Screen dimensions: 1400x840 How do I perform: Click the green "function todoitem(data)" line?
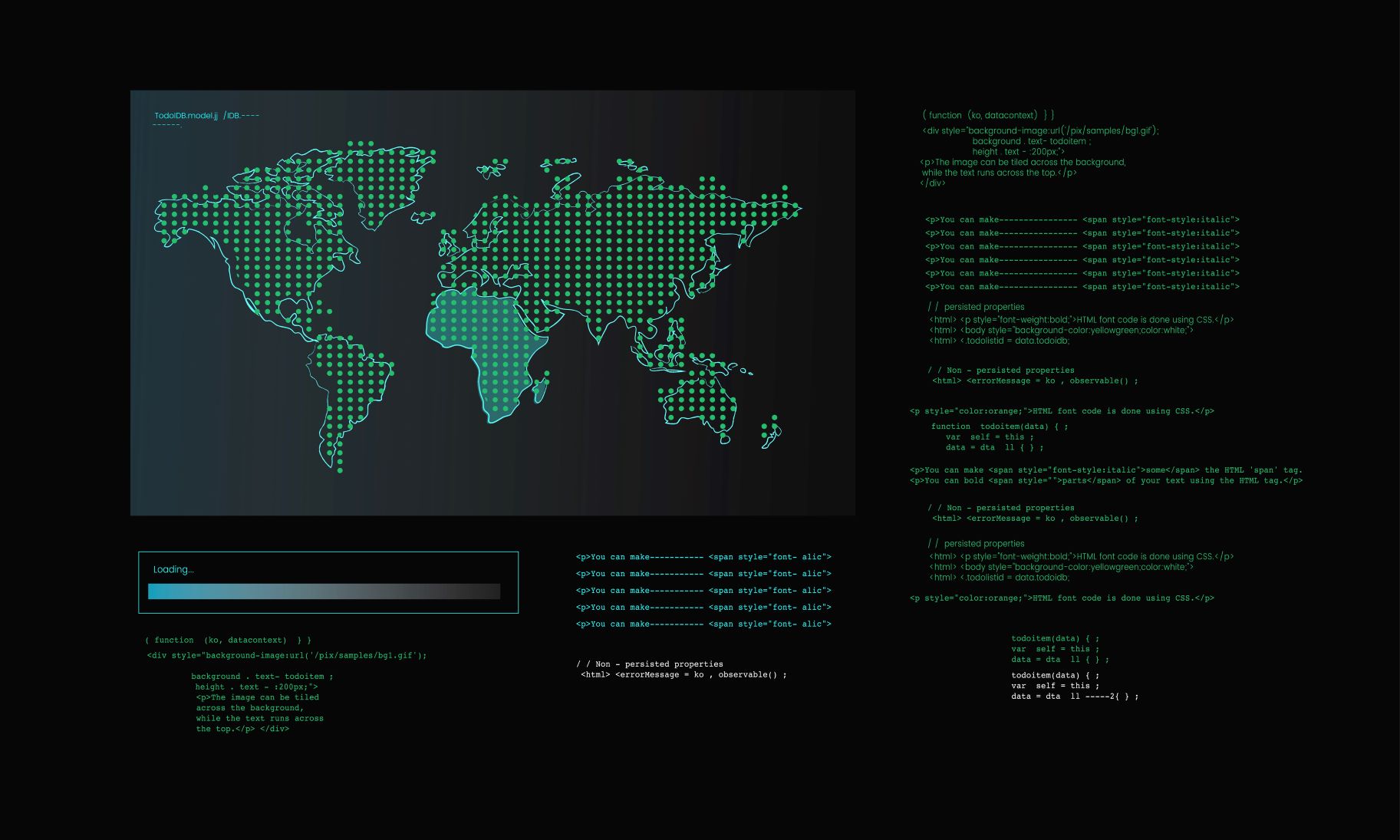(x=999, y=427)
